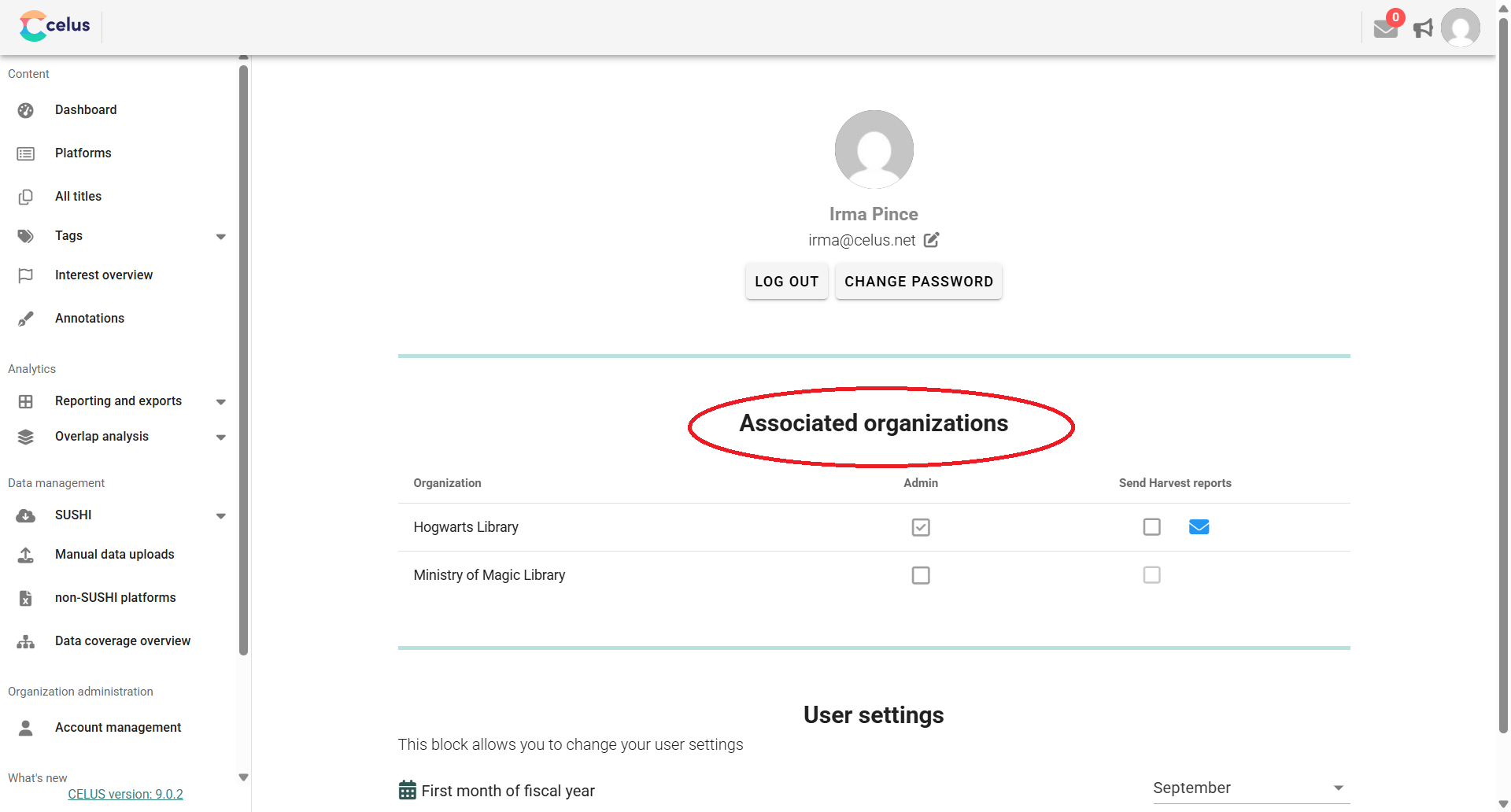This screenshot has height=812, width=1511.
Task: Click the Celus logo
Action: (55, 26)
